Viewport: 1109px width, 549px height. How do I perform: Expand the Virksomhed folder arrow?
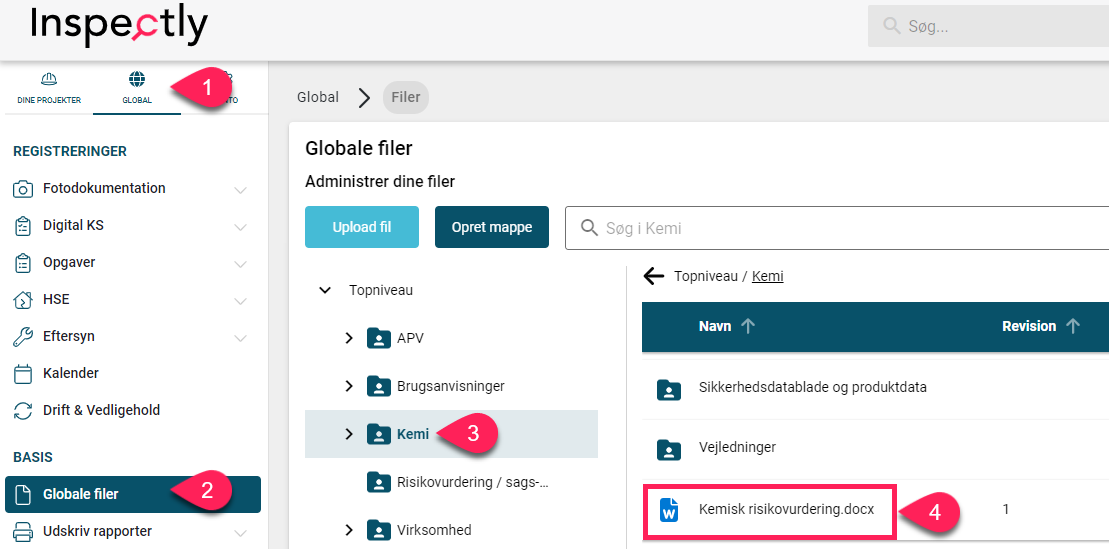pos(348,530)
